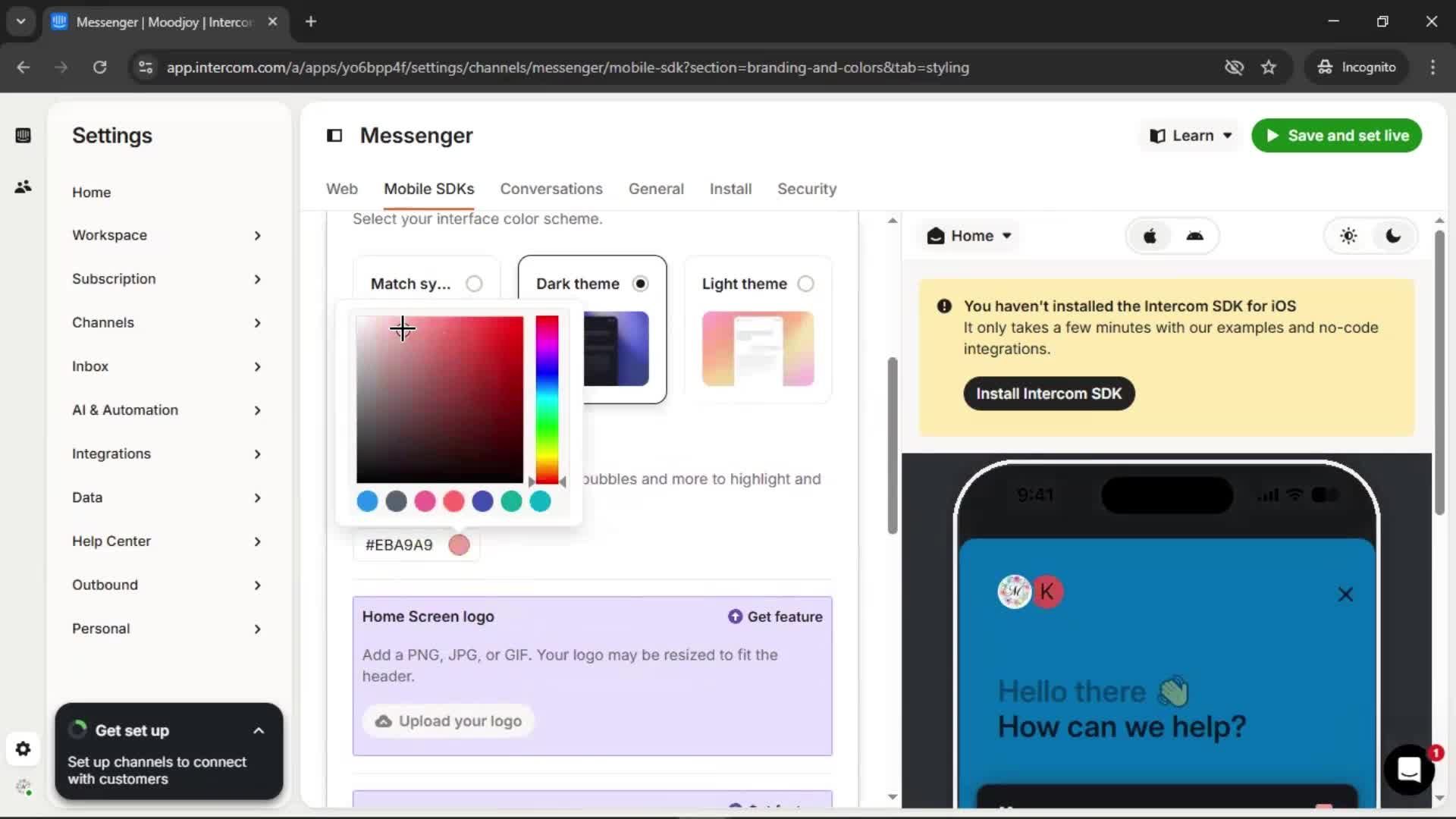1456x819 pixels.
Task: Select Light theme radio button
Action: pyautogui.click(x=806, y=284)
